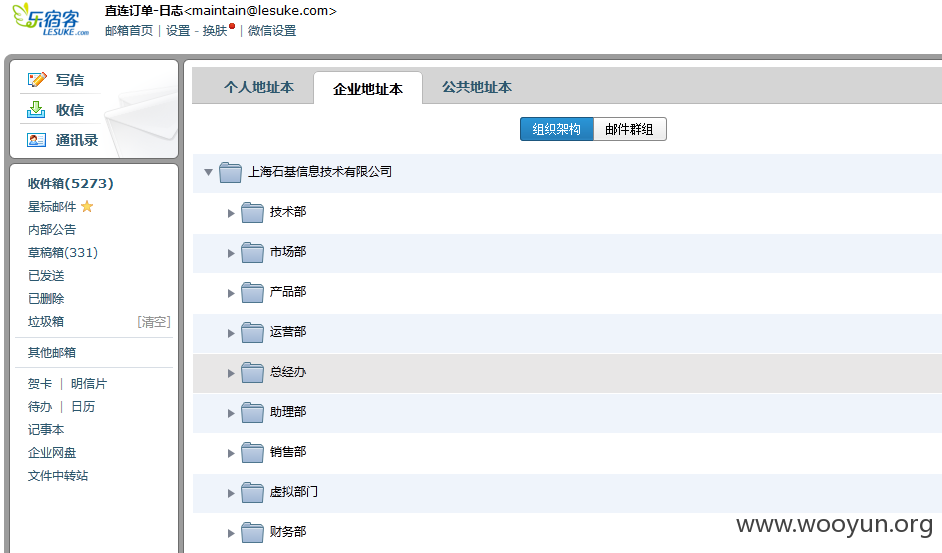Open the 贺卡 link

tap(40, 383)
